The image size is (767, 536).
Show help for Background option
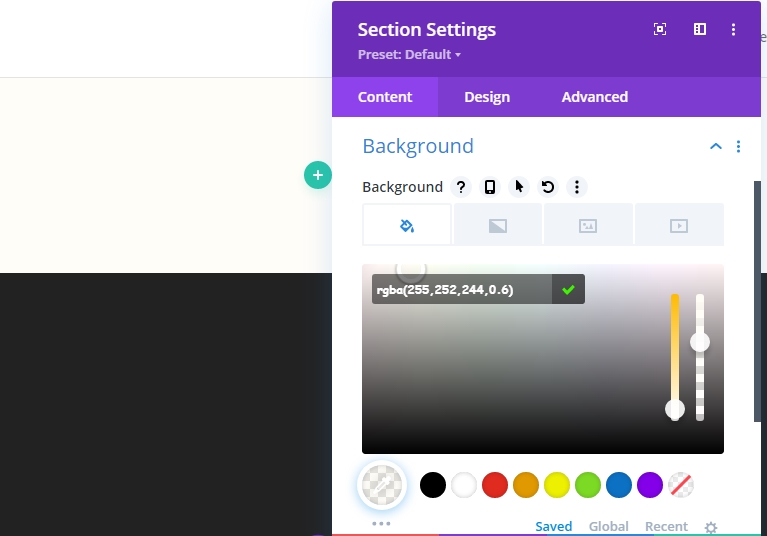pos(460,187)
